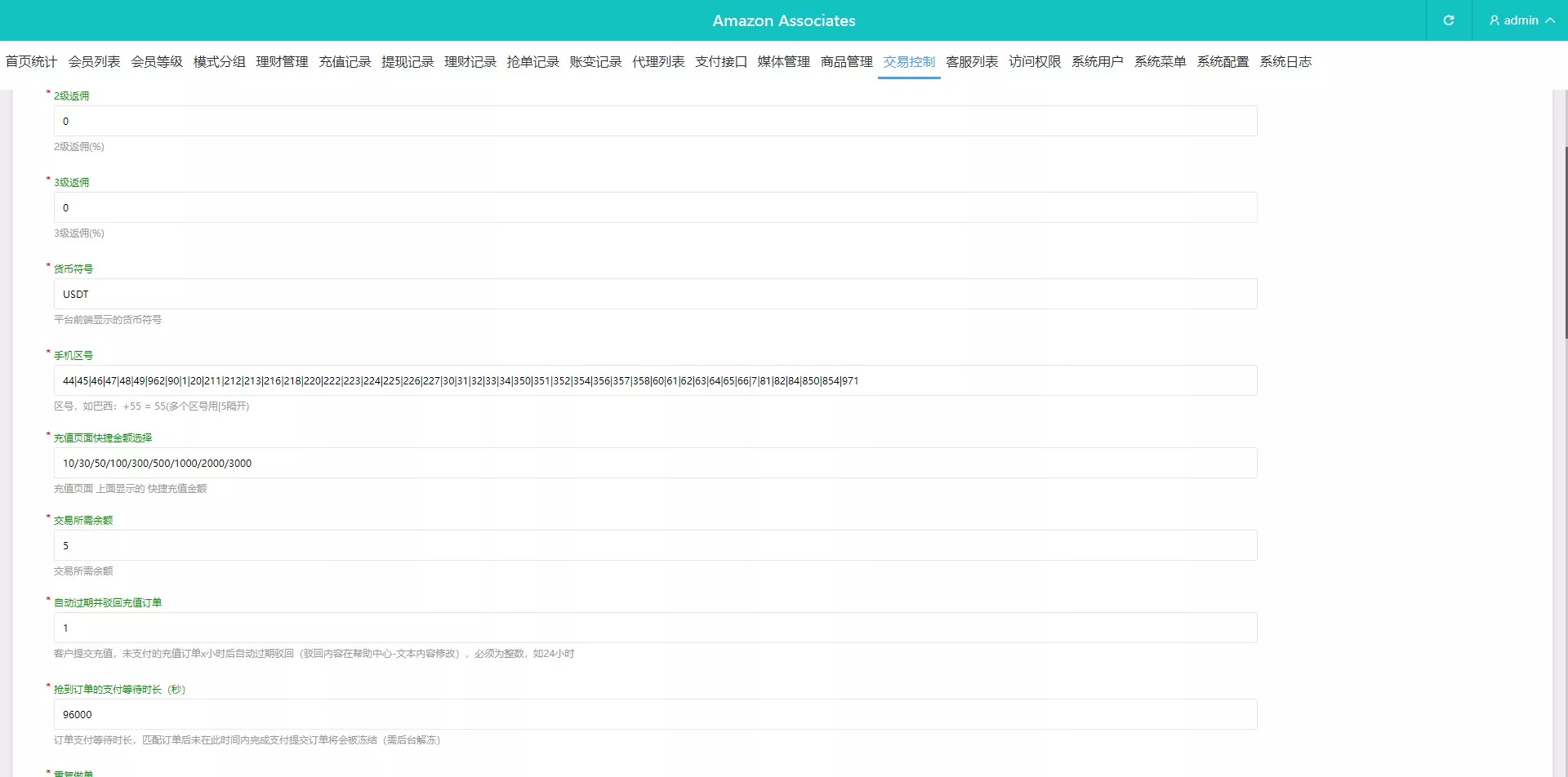The image size is (1568, 777).
Task: Focus the 交易所需余额 input field
Action: [655, 545]
